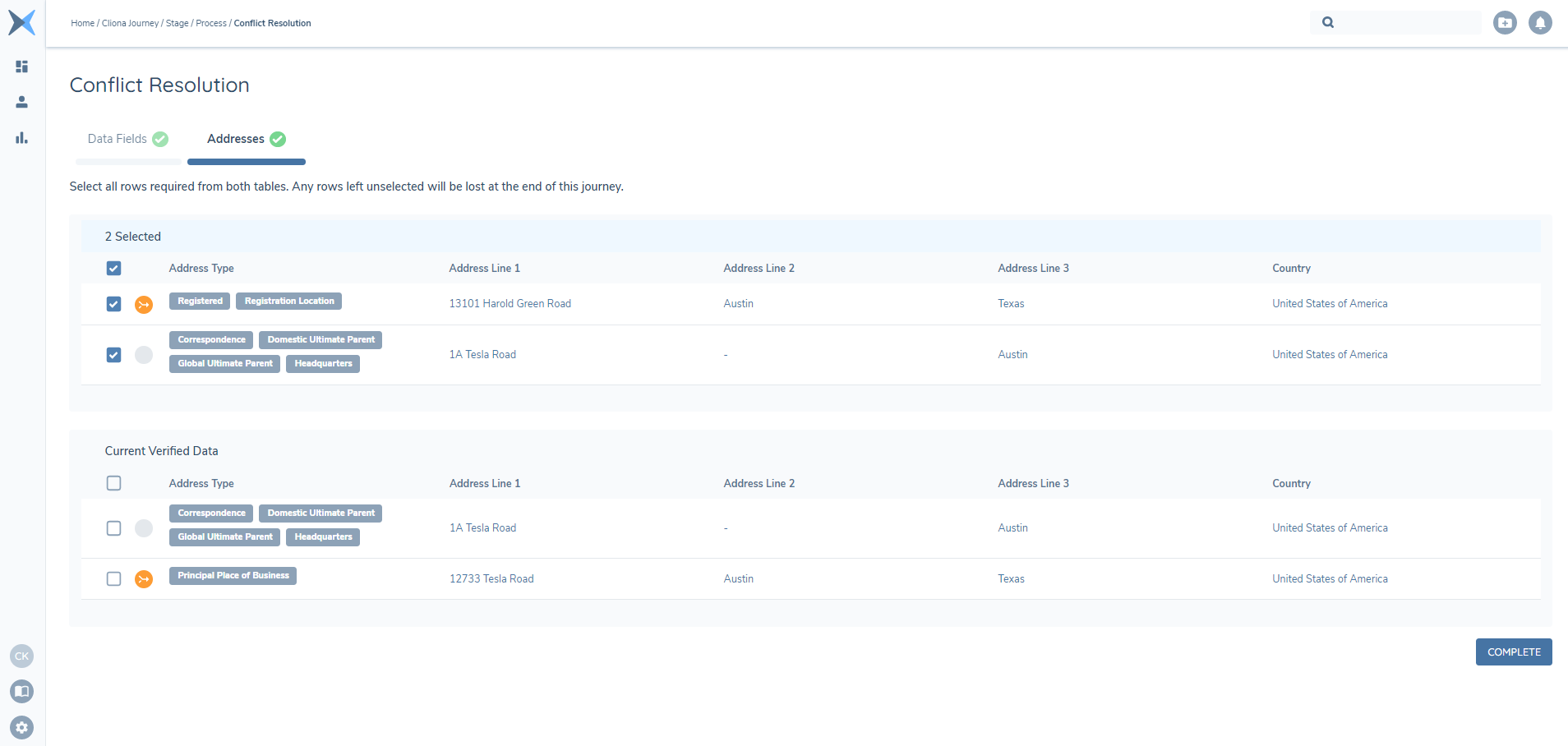Check the Principal Place of Business row
Viewport: 1568px width, 746px height.
[113, 578]
